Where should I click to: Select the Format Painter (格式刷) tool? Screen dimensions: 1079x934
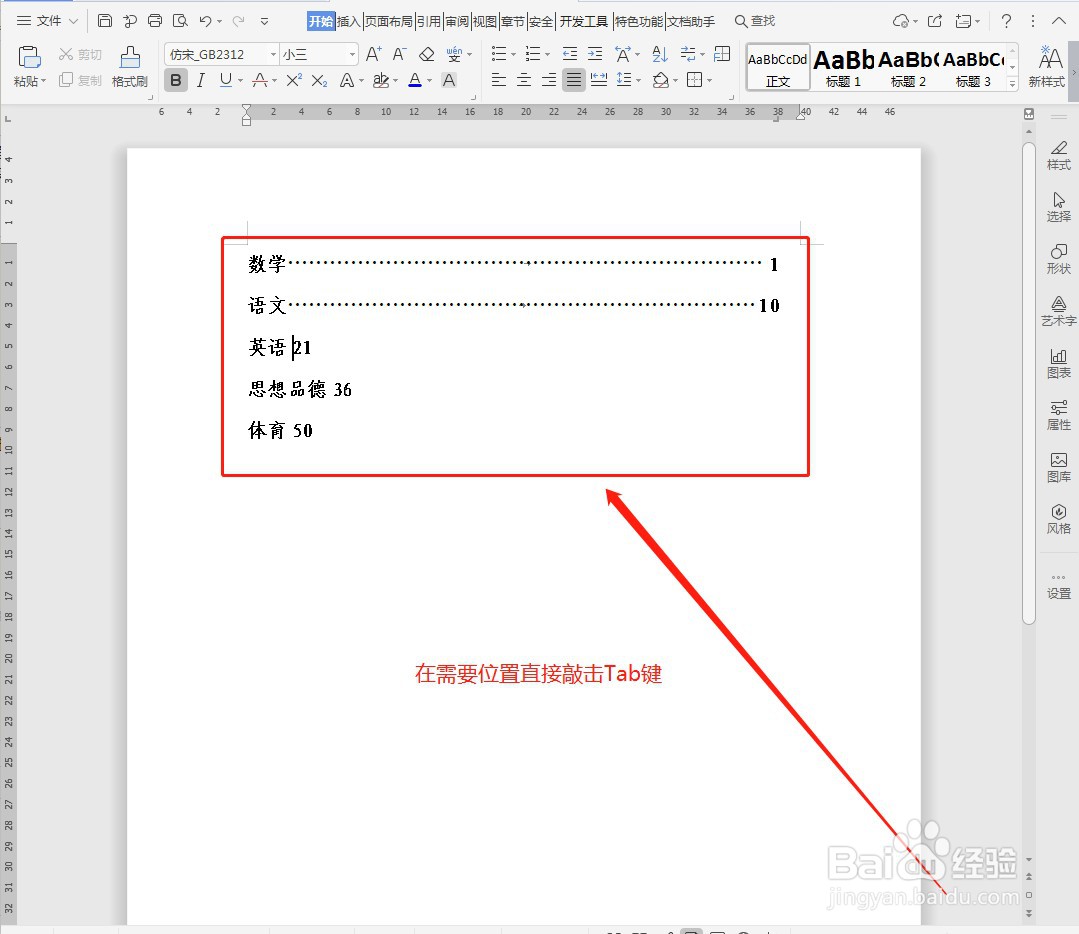tap(129, 68)
